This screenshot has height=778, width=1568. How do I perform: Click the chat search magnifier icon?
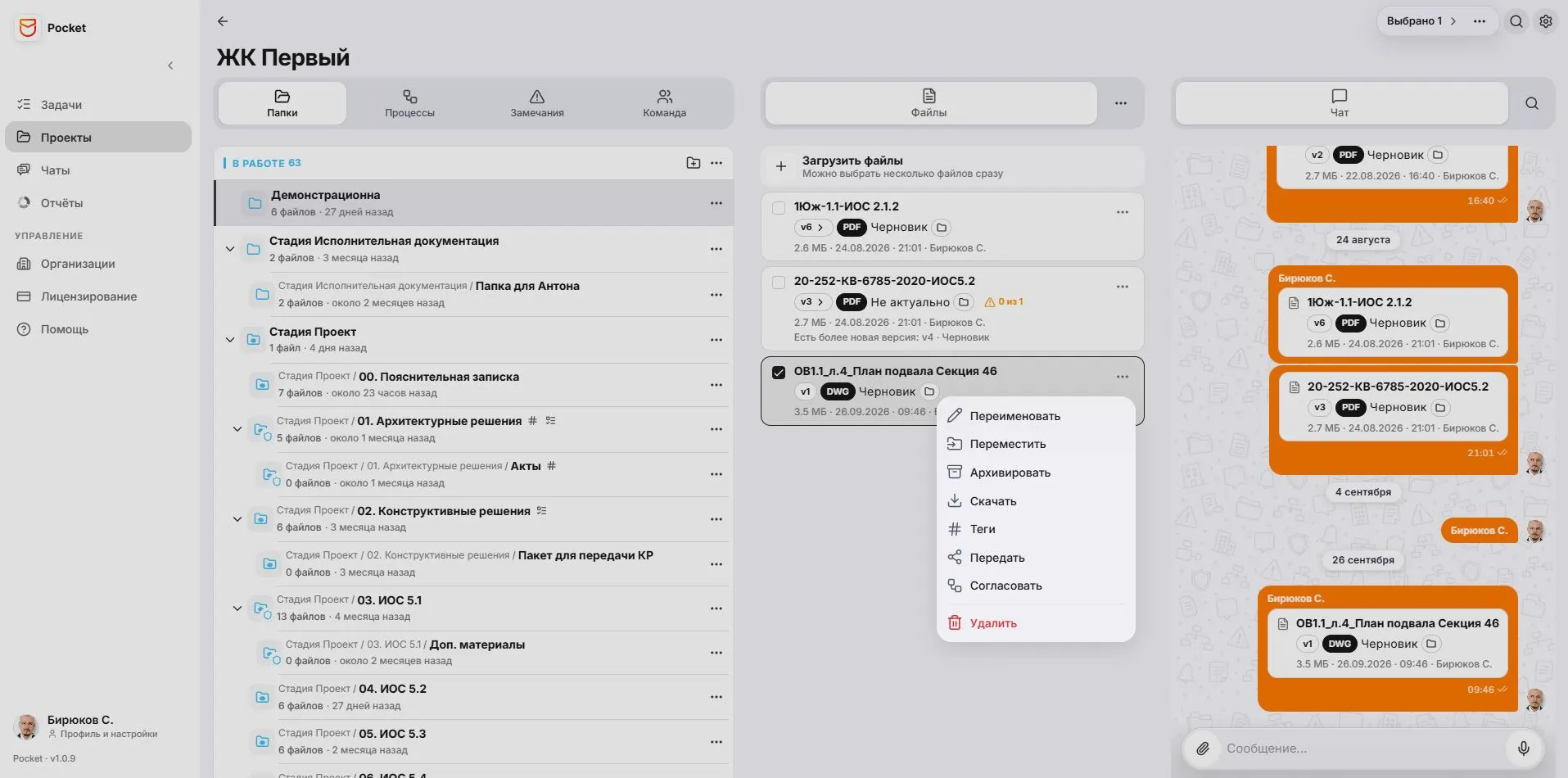(x=1532, y=103)
